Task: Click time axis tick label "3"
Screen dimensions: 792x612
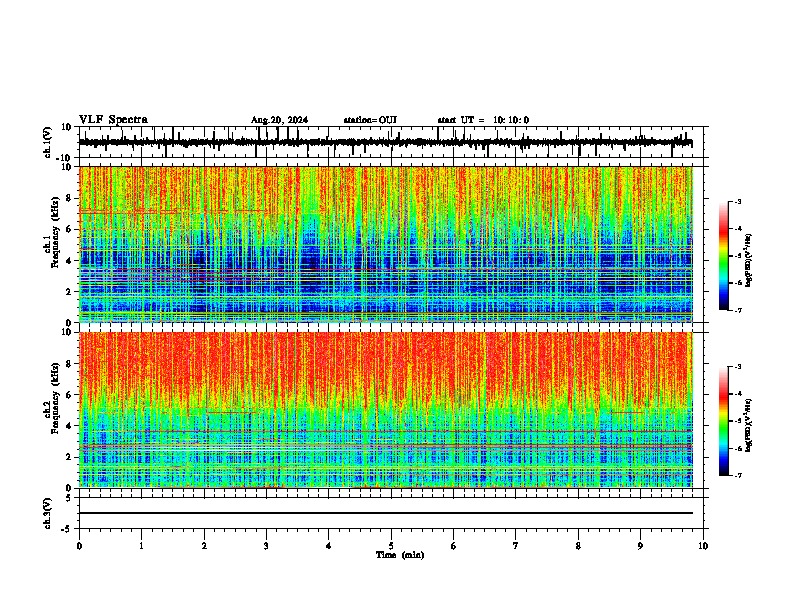Action: click(x=266, y=546)
